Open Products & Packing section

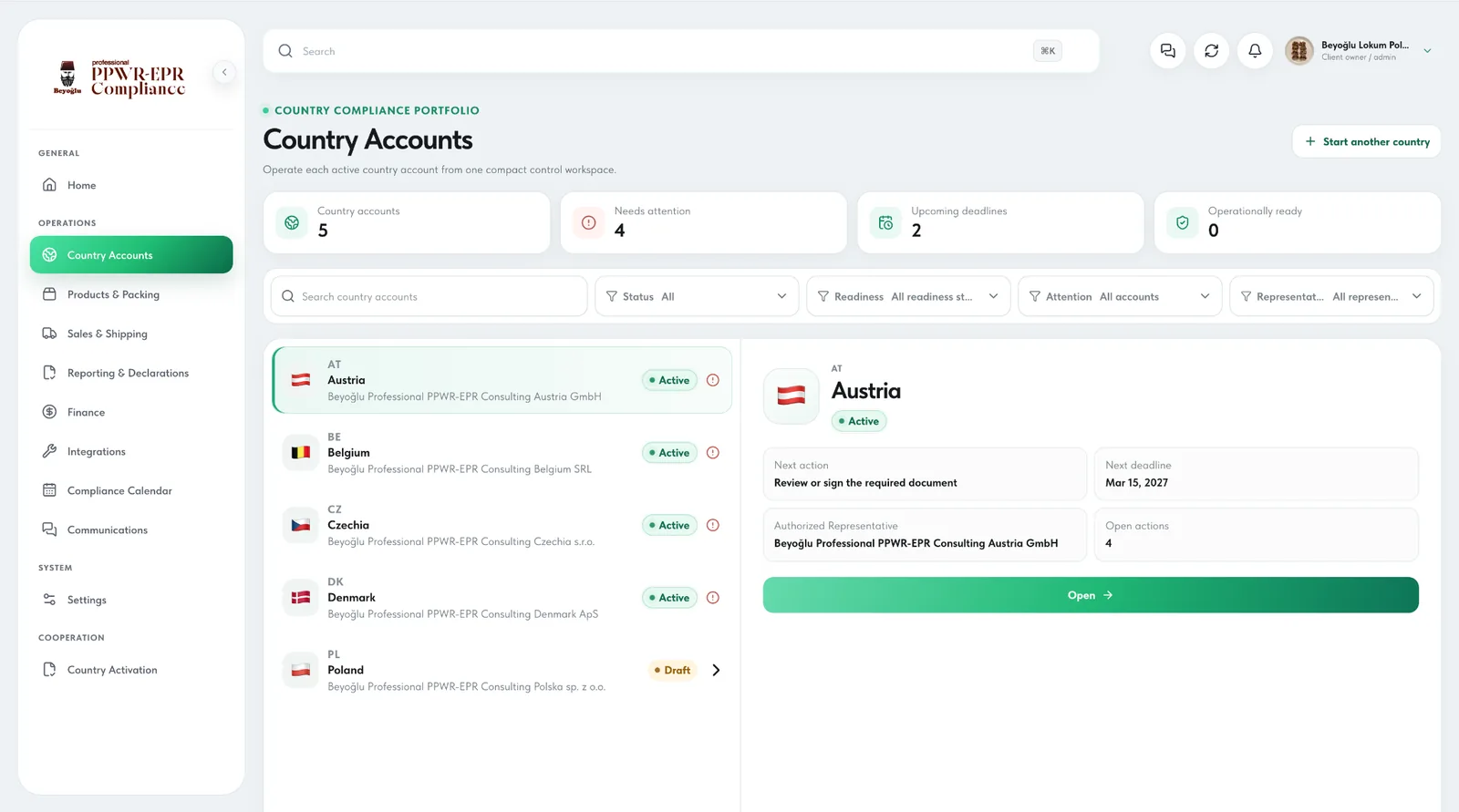point(131,294)
